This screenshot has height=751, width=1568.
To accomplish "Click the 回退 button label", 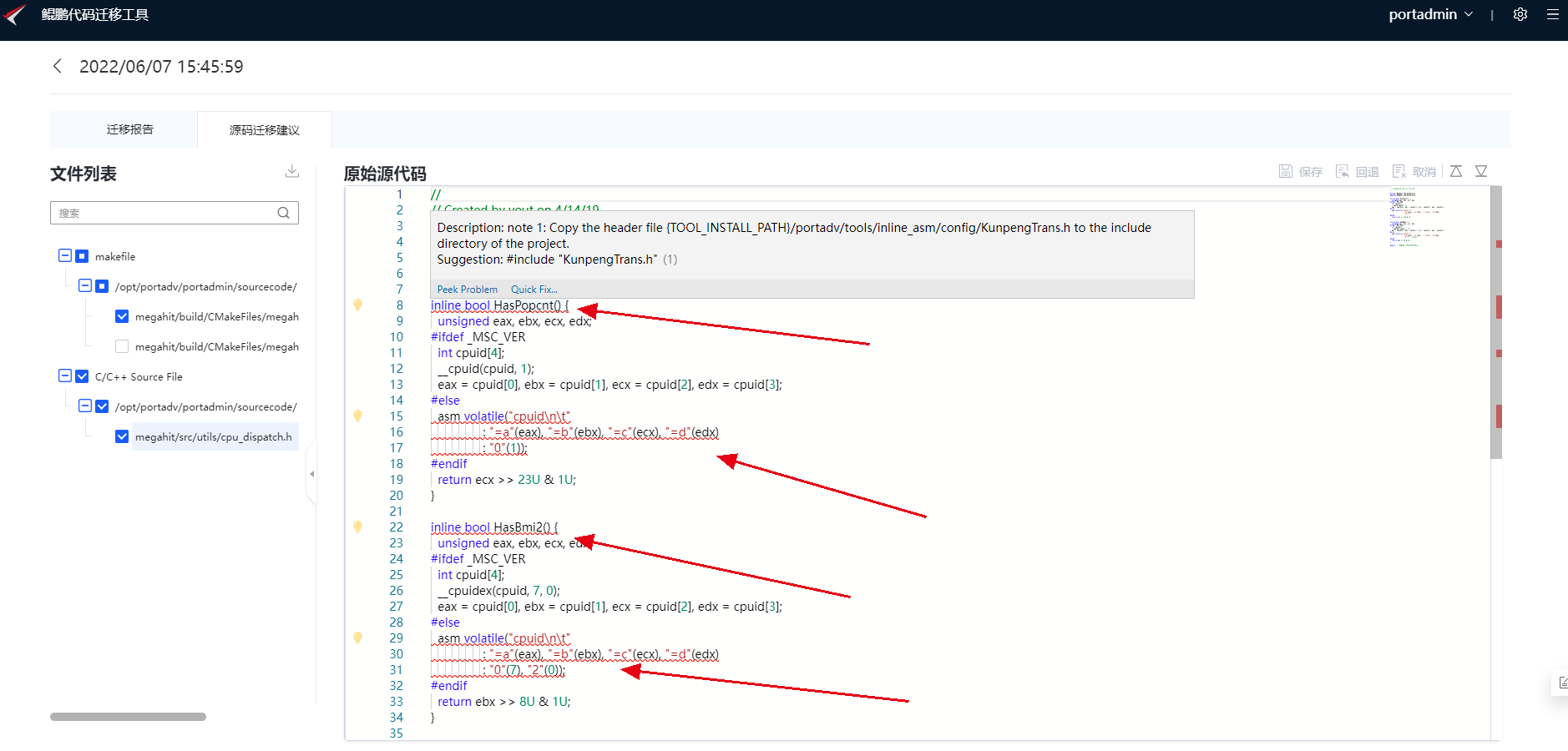I will point(1368,172).
